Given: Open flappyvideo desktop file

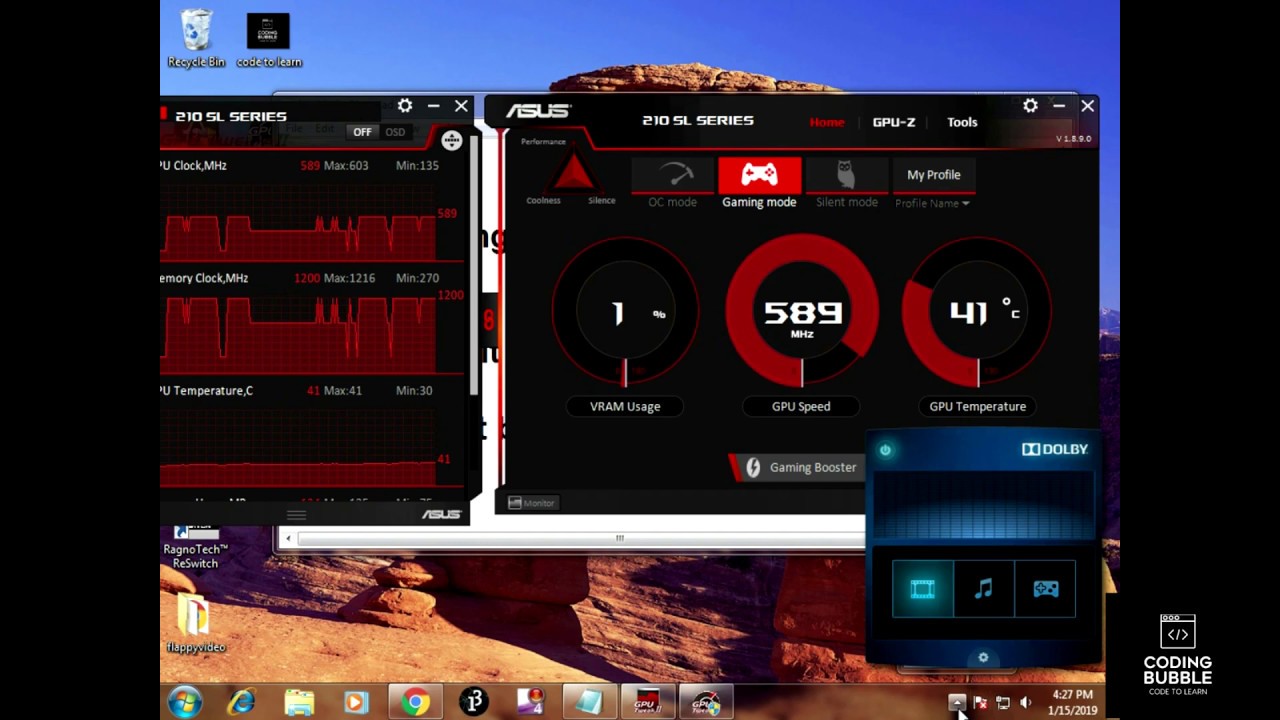Looking at the screenshot, I should pyautogui.click(x=195, y=622).
